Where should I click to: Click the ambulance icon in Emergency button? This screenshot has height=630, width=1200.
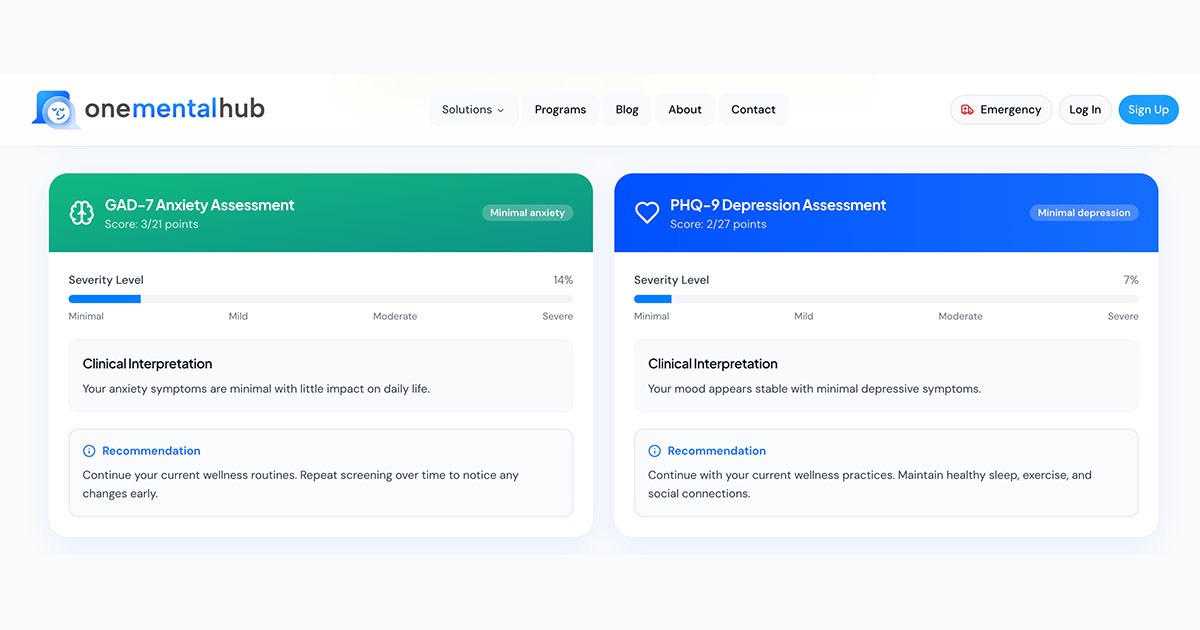coord(967,110)
